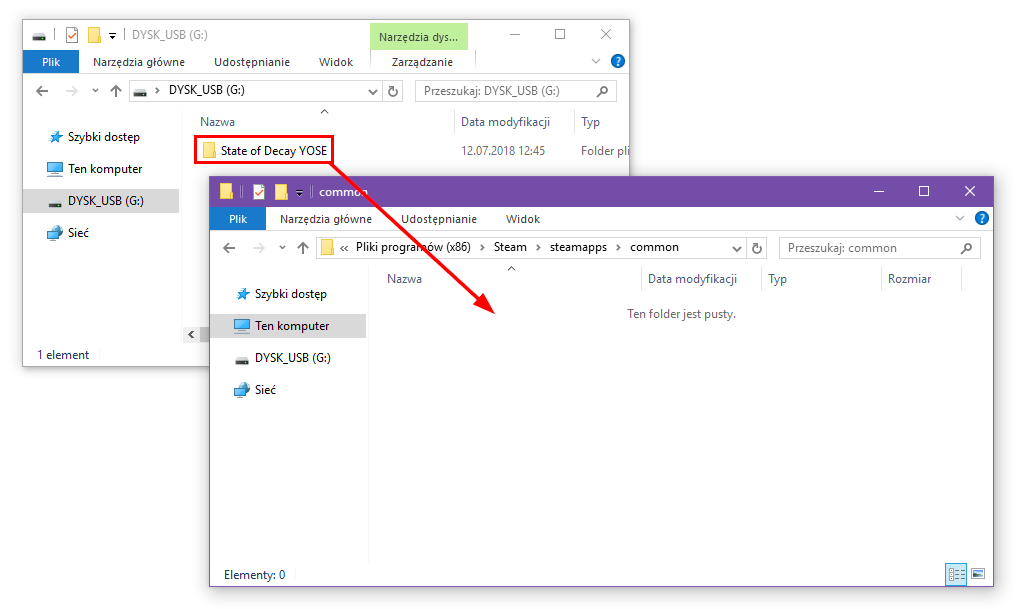Image resolution: width=1018 pixels, height=609 pixels.
Task: Click the back arrow in the DYSK_USB window
Action: click(x=42, y=91)
